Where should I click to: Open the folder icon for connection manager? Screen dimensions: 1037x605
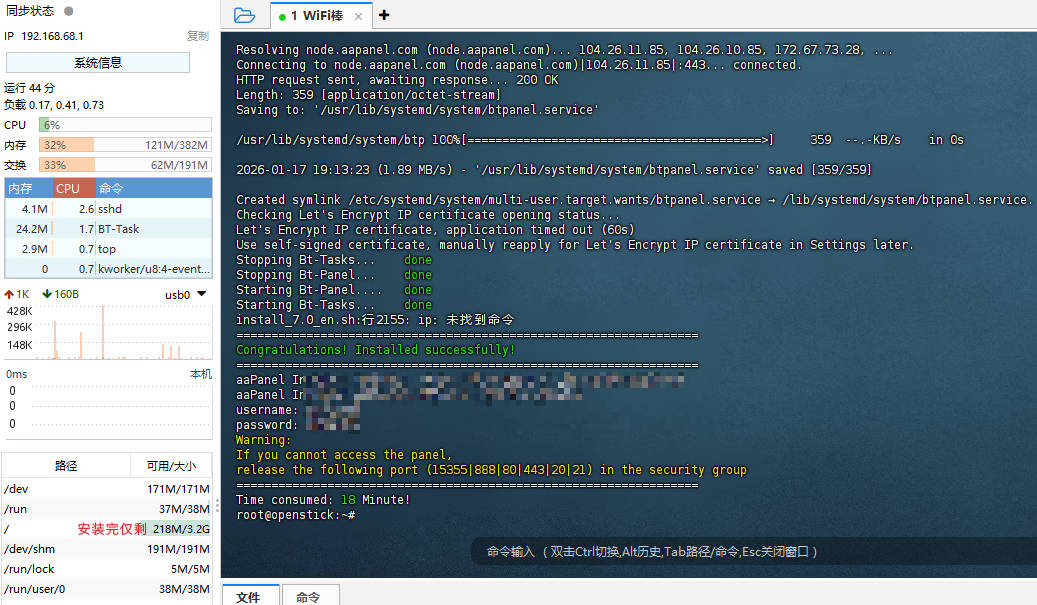(x=244, y=15)
